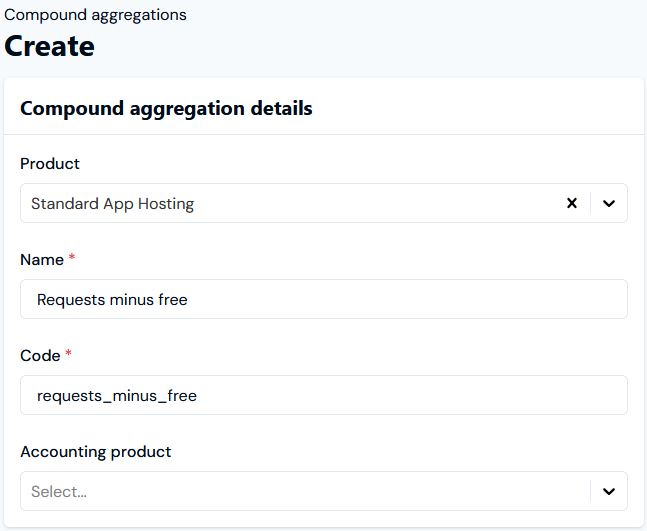Open the Accounting product dropdown arrow
The width and height of the screenshot is (647, 531).
[x=609, y=491]
